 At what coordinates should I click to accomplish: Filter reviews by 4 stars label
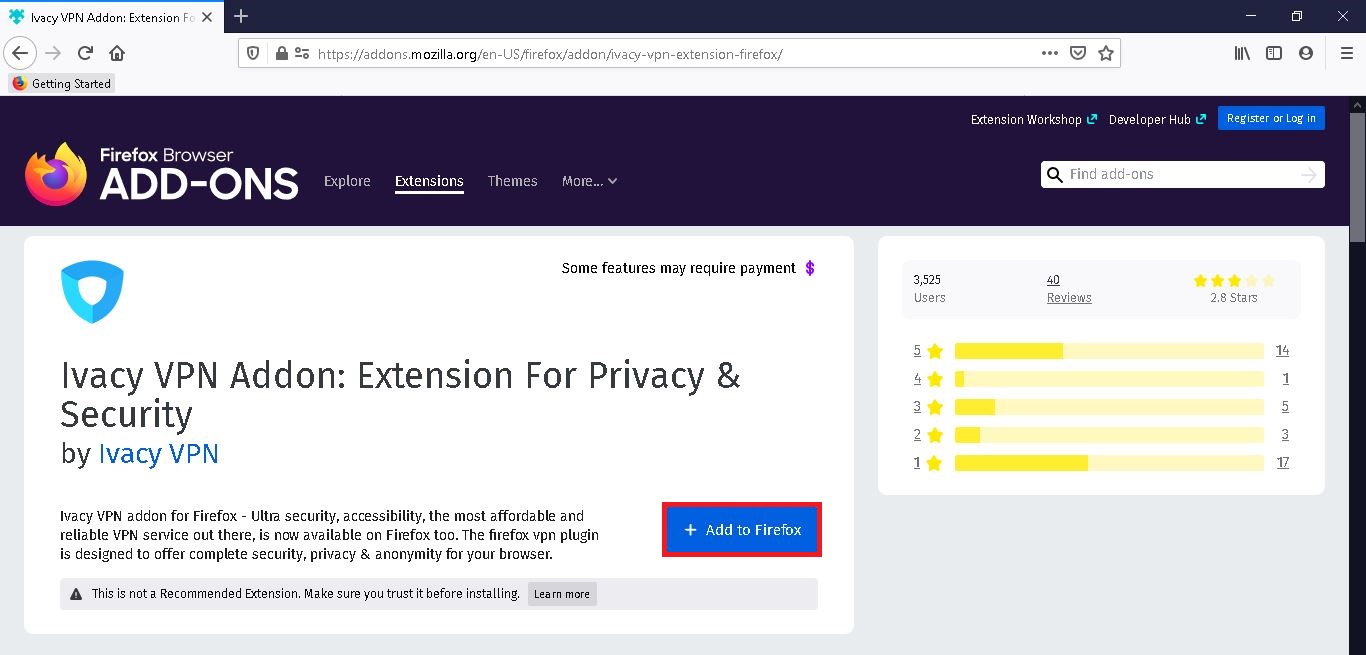coord(928,379)
